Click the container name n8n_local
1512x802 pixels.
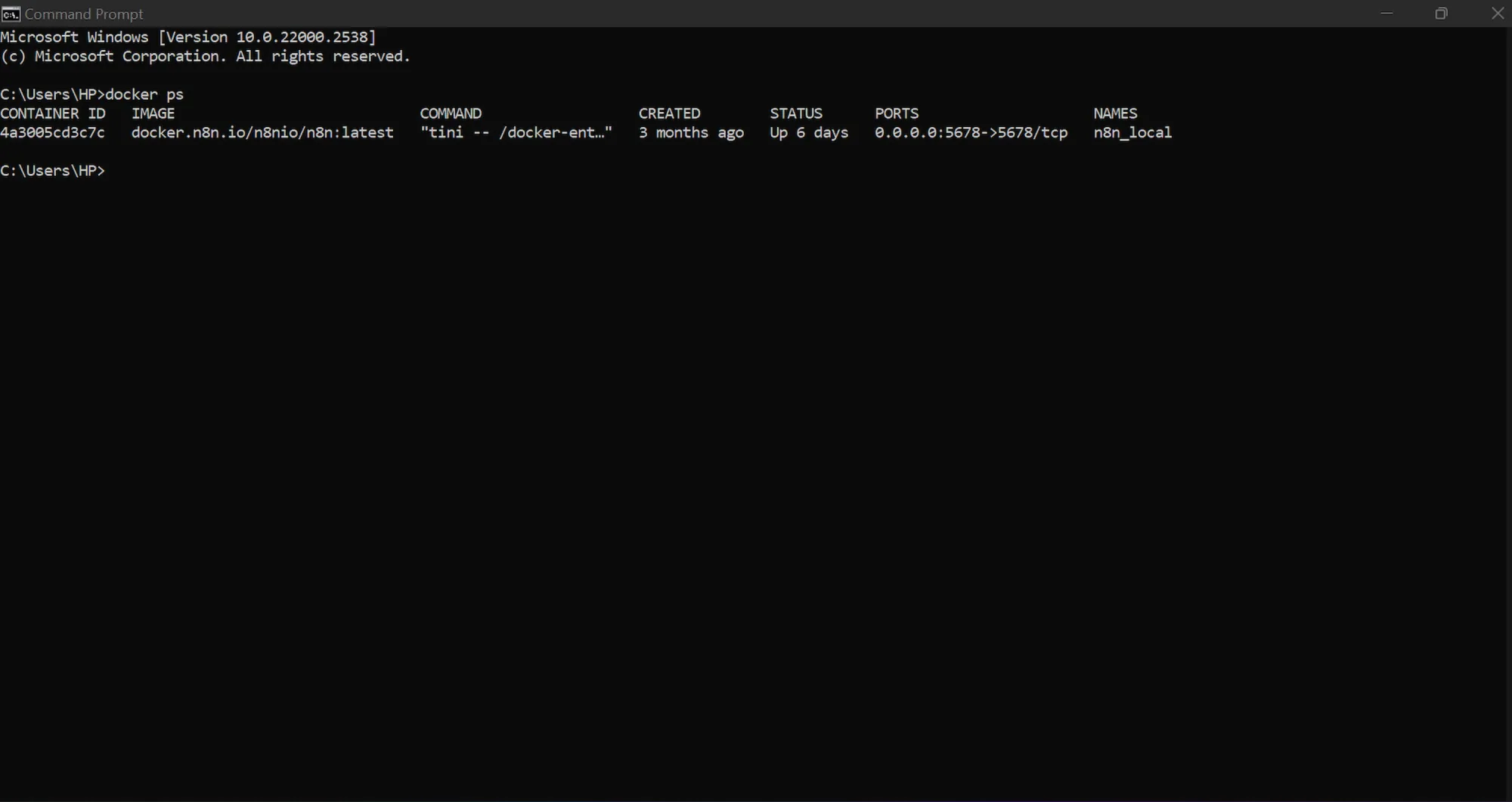click(1132, 132)
